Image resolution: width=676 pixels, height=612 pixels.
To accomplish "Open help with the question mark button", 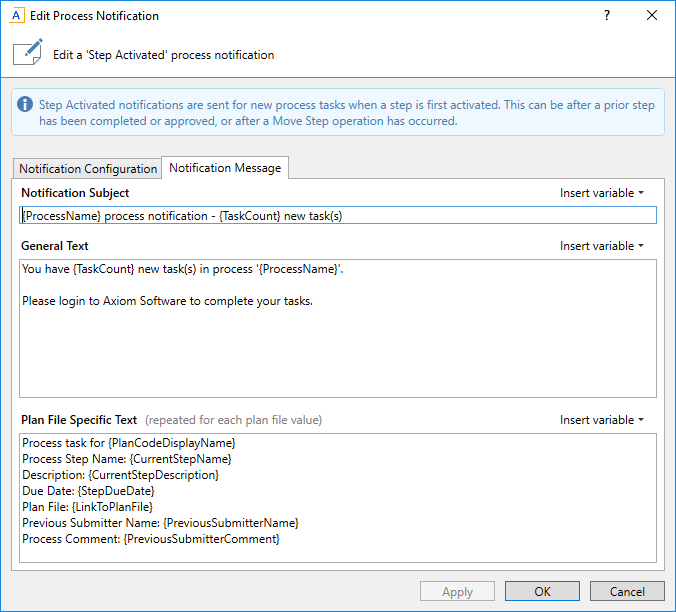I will (x=607, y=16).
